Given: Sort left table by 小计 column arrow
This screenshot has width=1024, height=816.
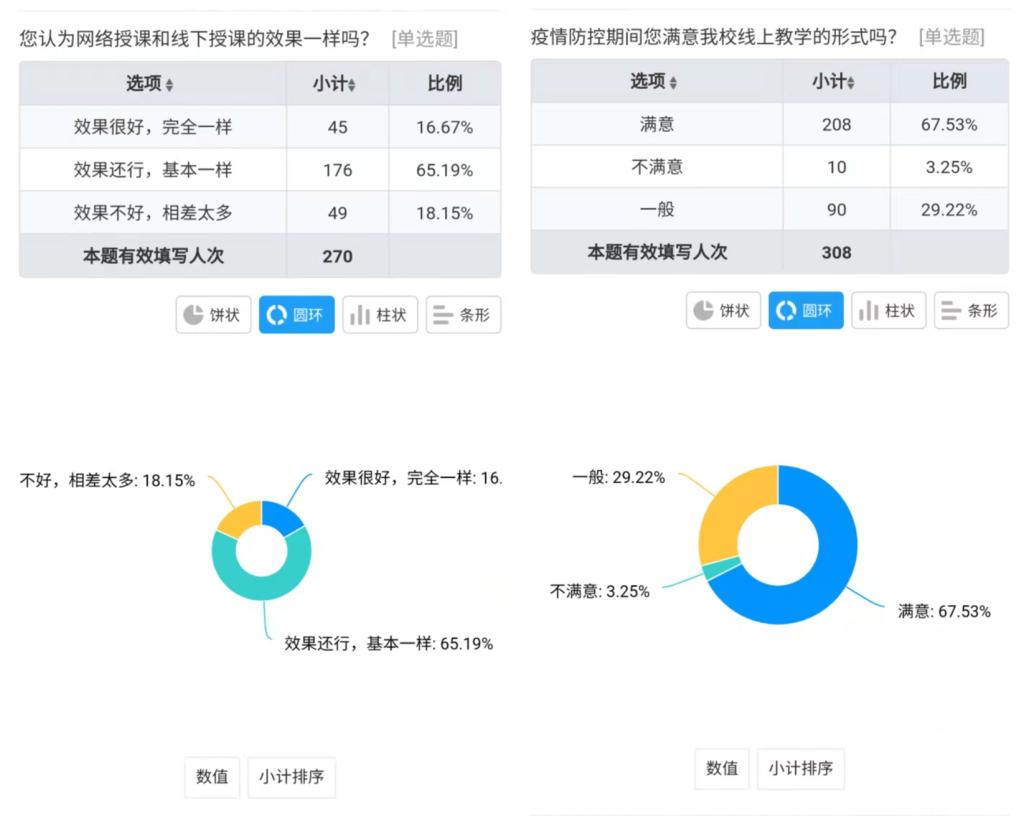Looking at the screenshot, I should pyautogui.click(x=352, y=85).
